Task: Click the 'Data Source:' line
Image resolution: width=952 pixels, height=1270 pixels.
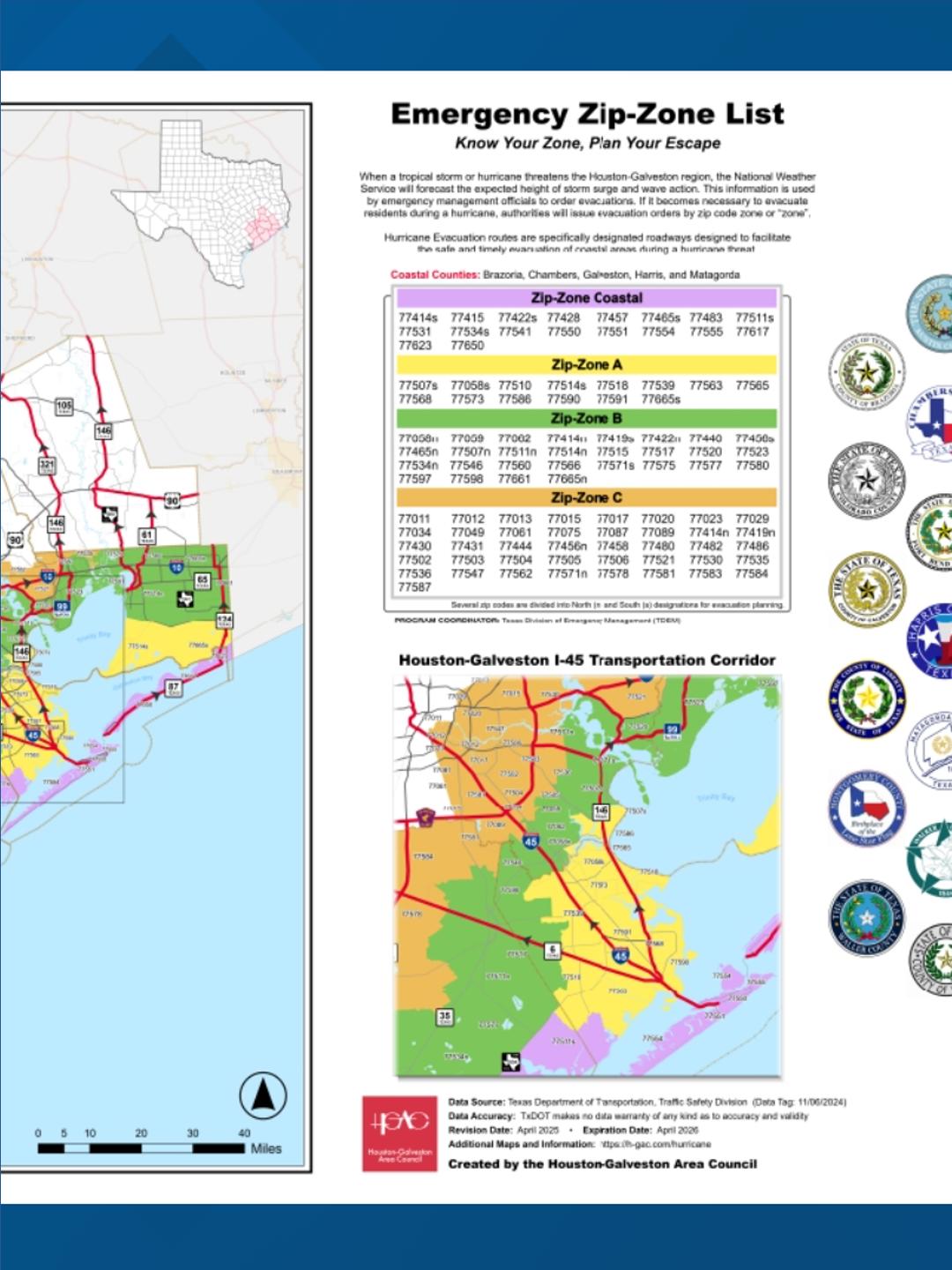Action: click(x=647, y=1102)
